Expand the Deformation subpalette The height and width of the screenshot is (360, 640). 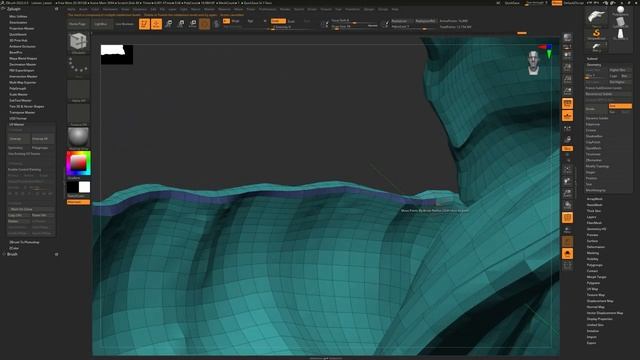pos(596,247)
